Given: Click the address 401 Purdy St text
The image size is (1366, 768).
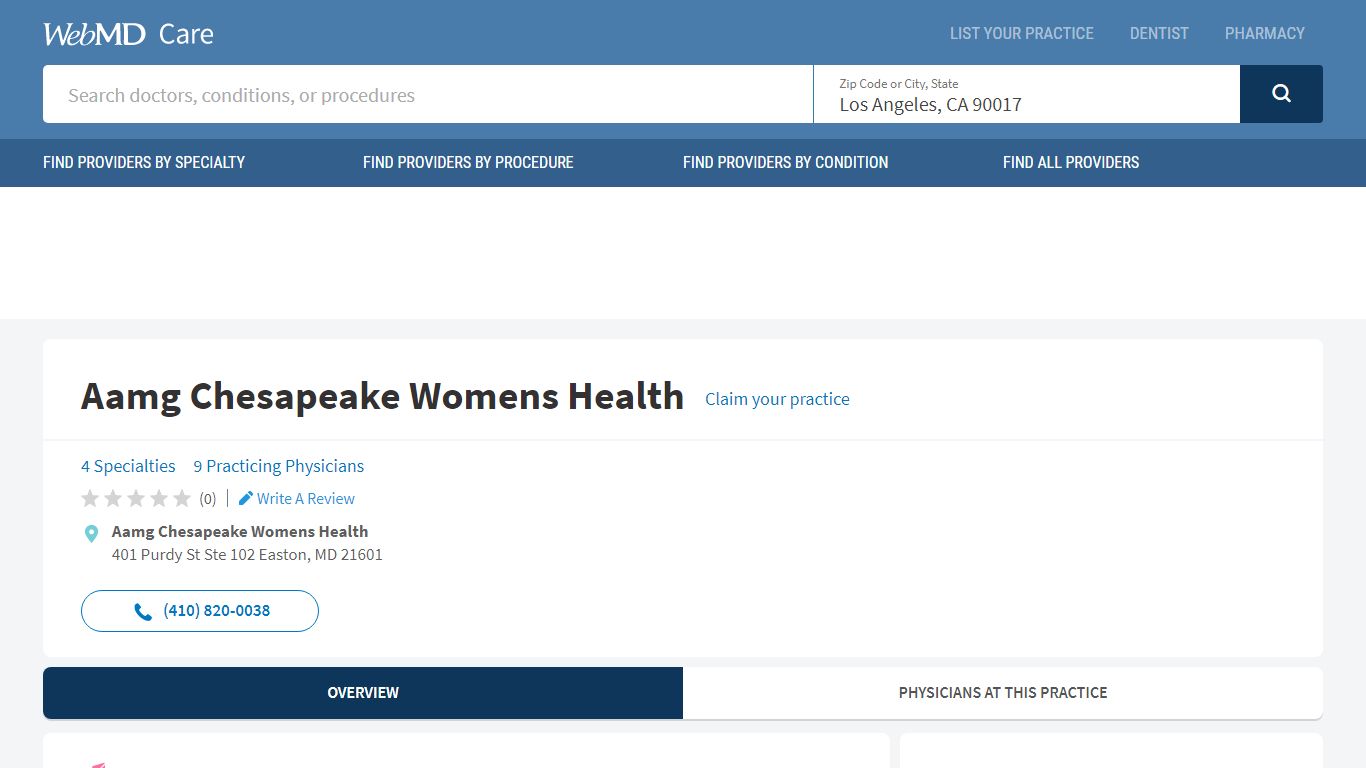Looking at the screenshot, I should [247, 554].
